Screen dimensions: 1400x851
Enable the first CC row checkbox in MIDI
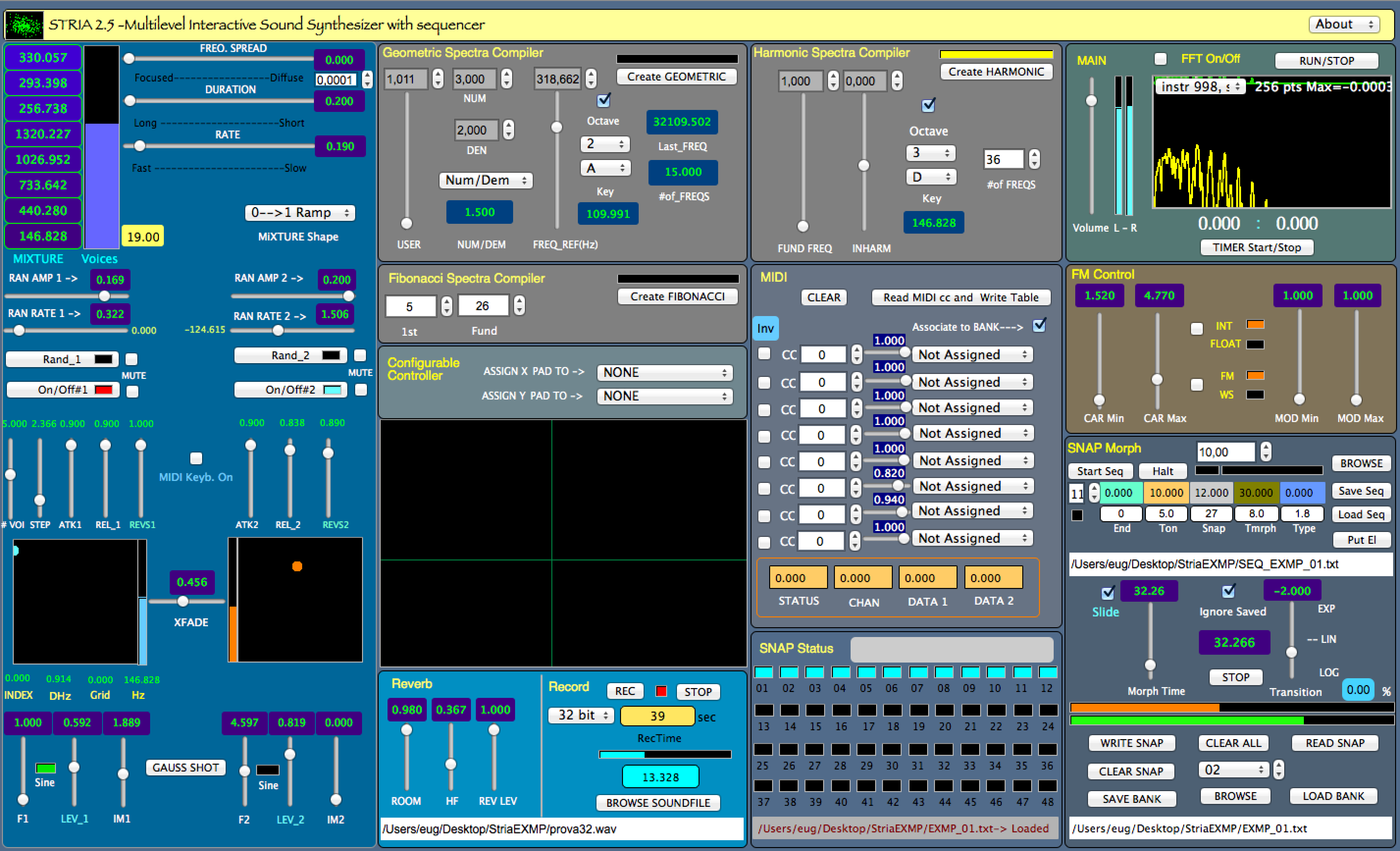click(x=764, y=354)
